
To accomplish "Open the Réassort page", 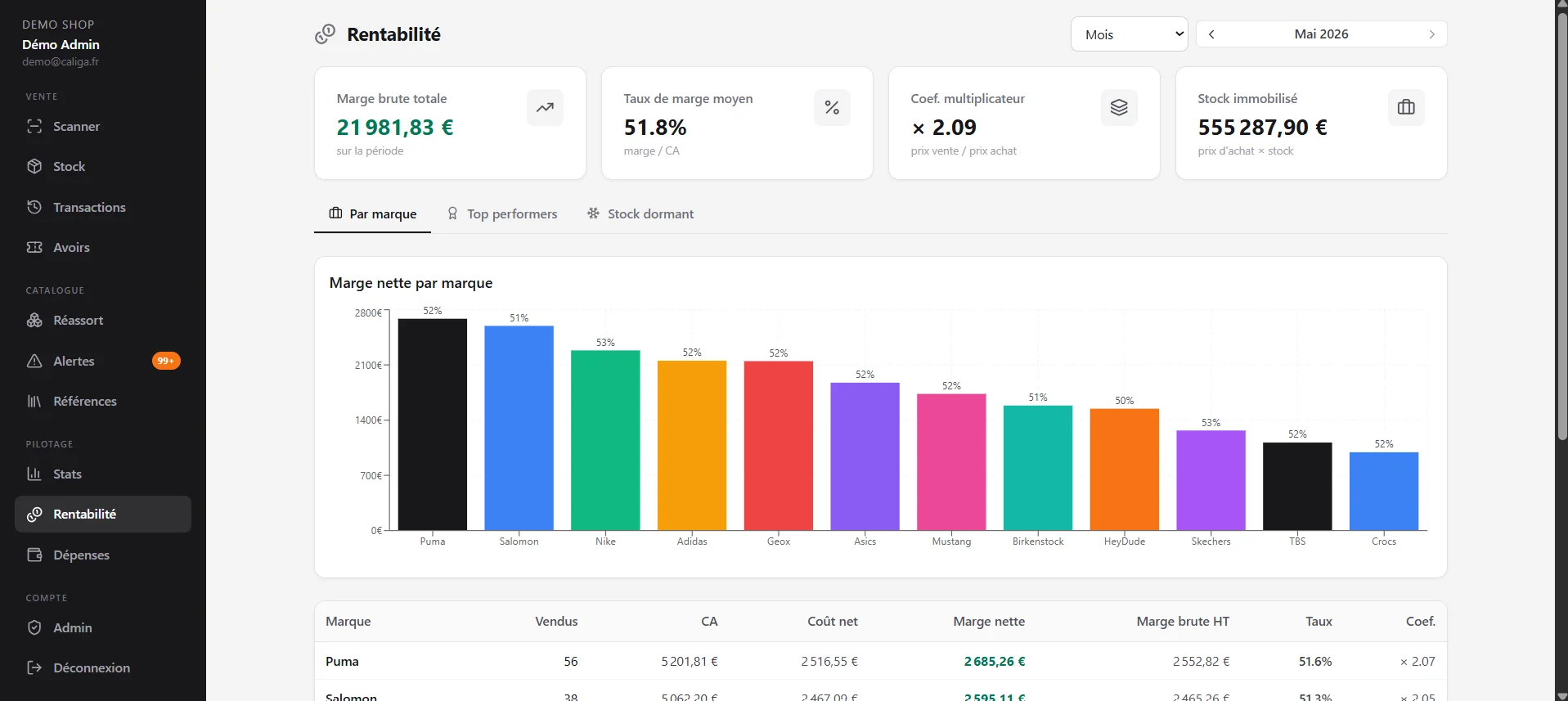I will point(103,321).
